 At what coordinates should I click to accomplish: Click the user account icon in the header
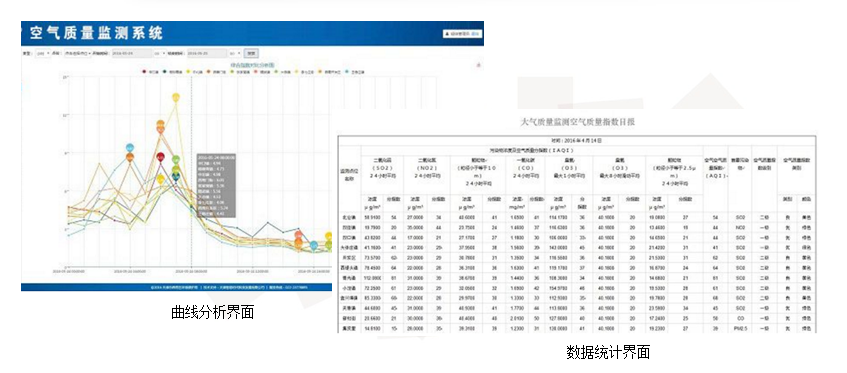[x=447, y=33]
